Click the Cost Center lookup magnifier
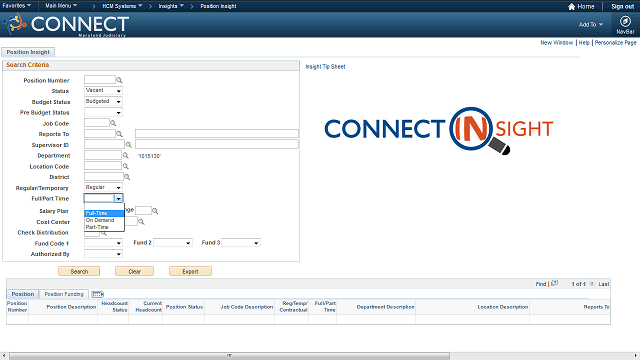 coord(141,222)
